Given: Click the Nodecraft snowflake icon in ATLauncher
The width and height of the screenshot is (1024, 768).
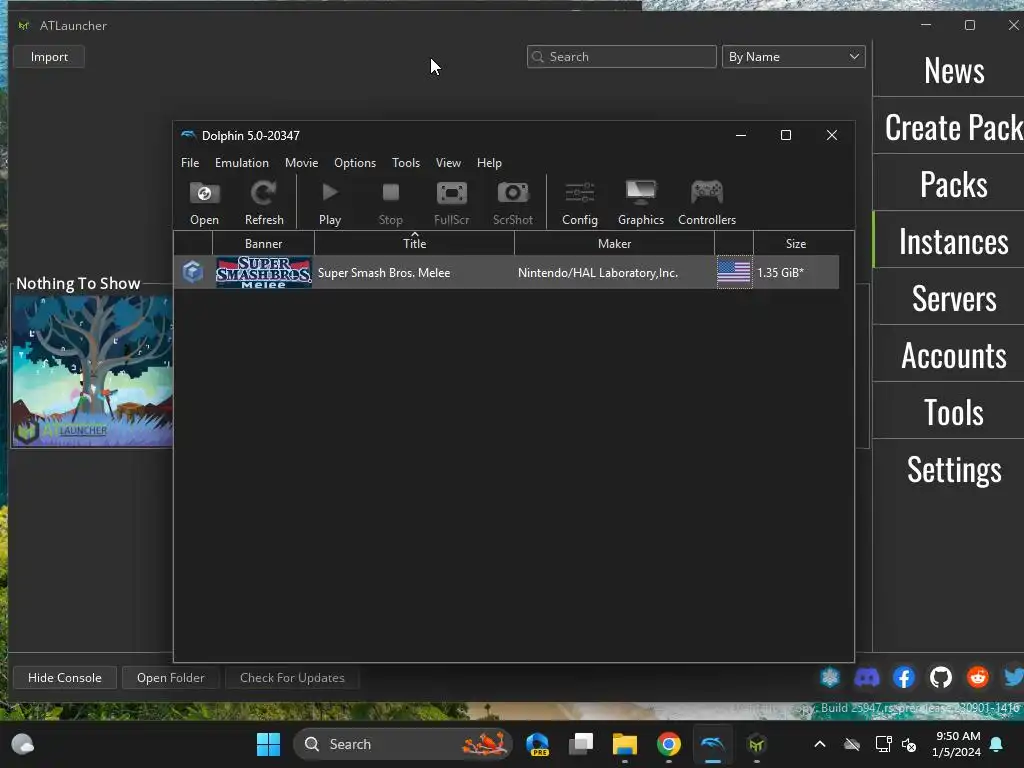Looking at the screenshot, I should point(830,677).
